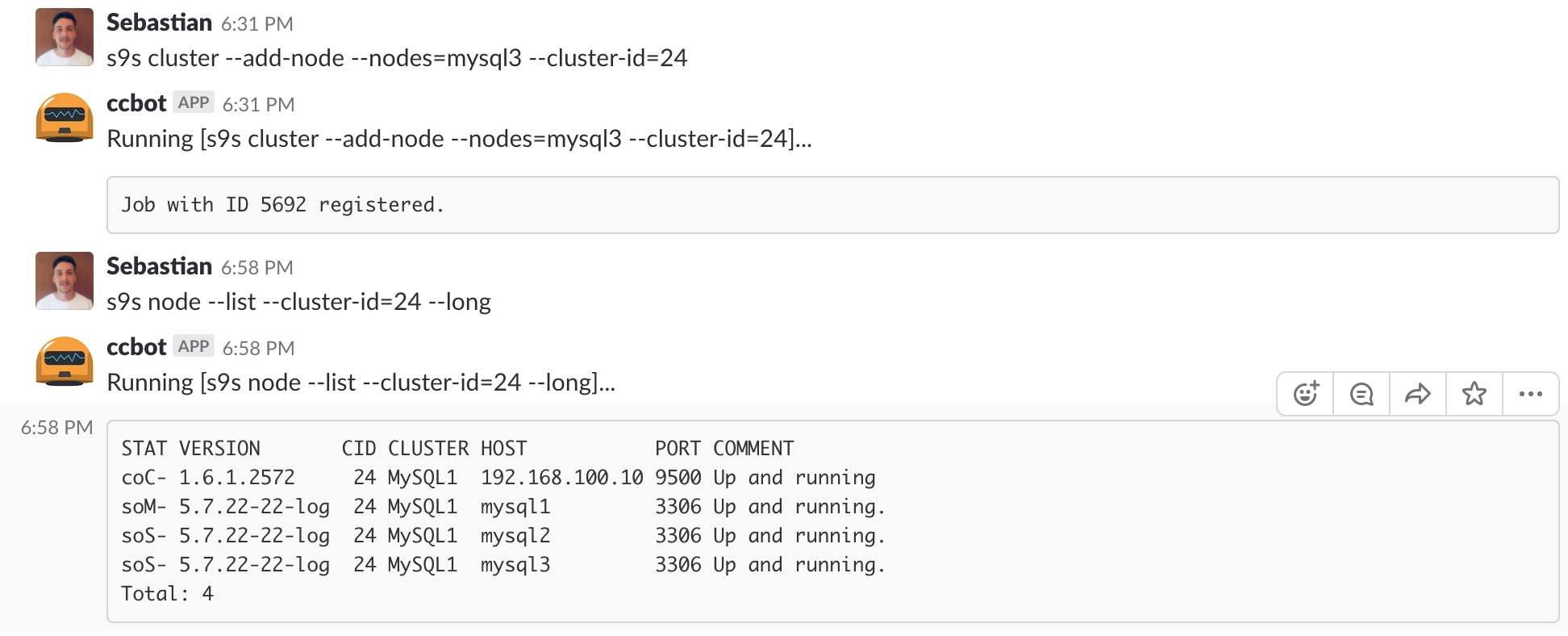
Task: Open Sebastian's profile from the 6:58 PM name
Action: [x=159, y=266]
